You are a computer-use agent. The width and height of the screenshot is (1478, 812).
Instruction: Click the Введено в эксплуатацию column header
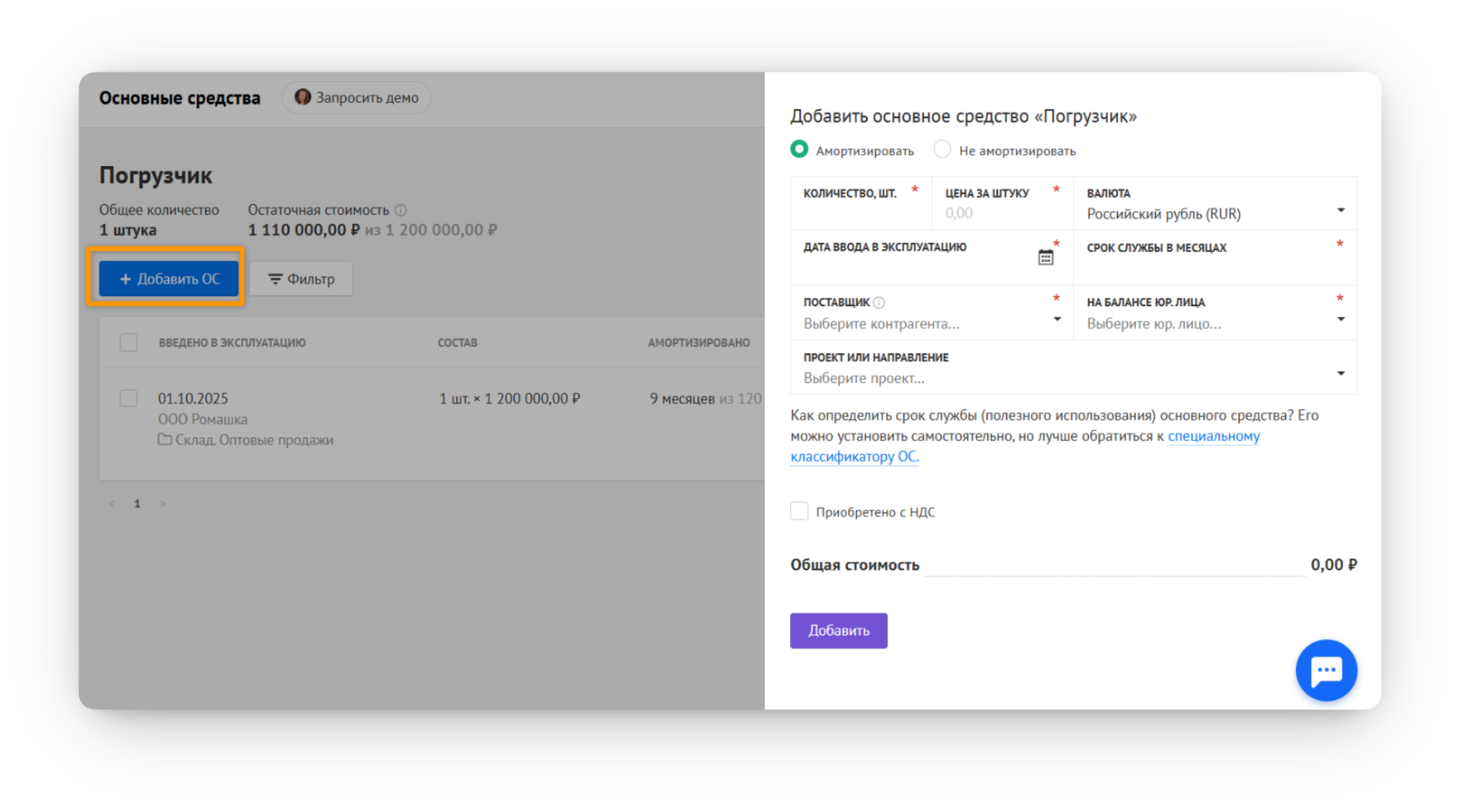point(232,343)
